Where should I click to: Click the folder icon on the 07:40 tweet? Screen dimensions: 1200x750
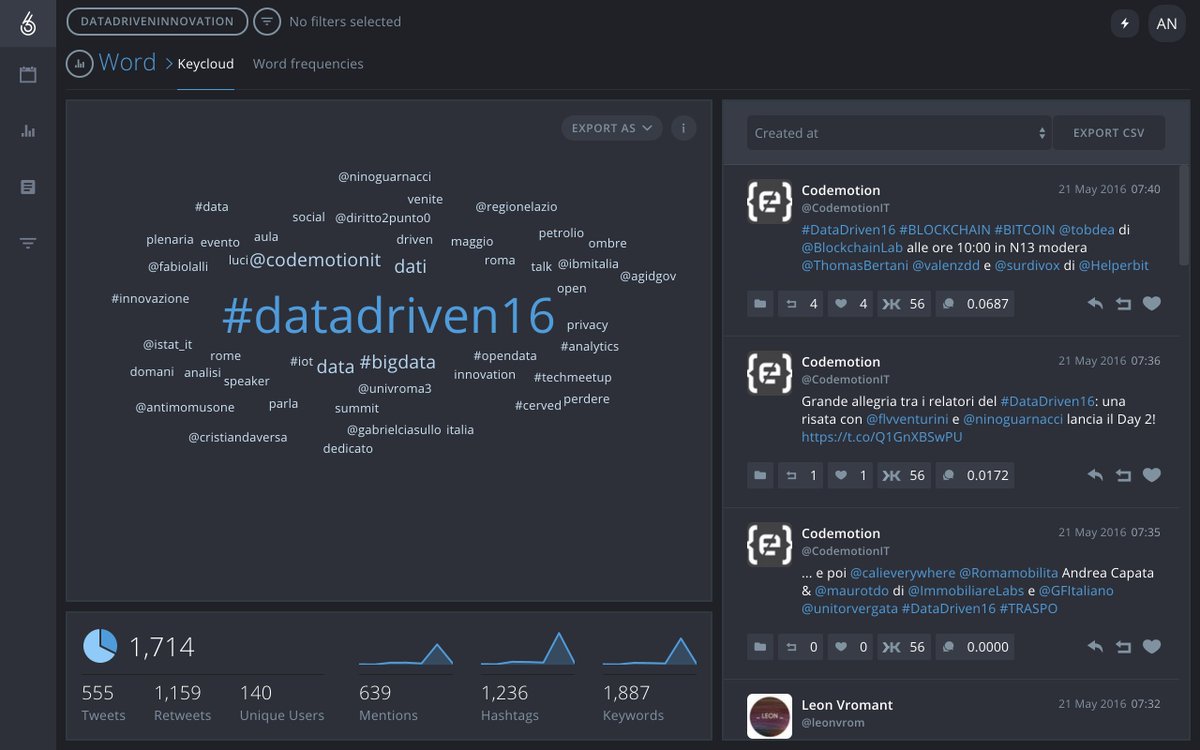tap(761, 303)
